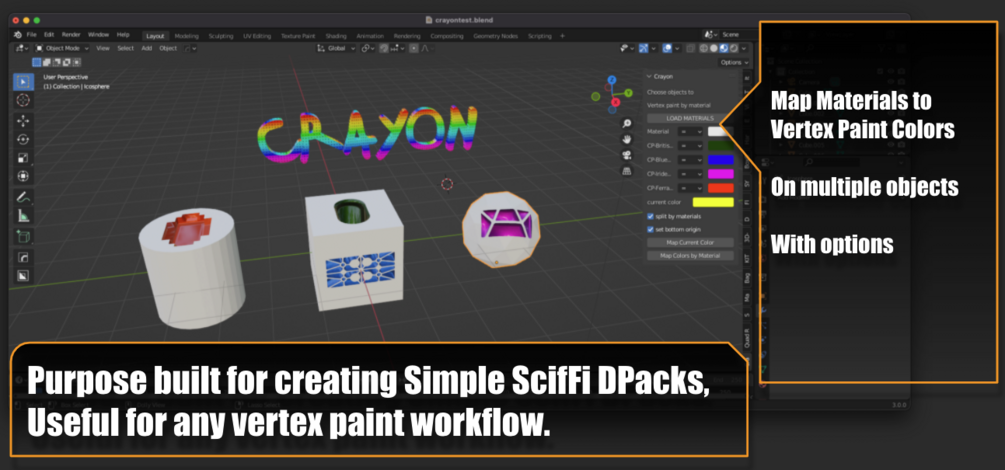Switch to material preview shading
The width and height of the screenshot is (1005, 470).
(723, 48)
